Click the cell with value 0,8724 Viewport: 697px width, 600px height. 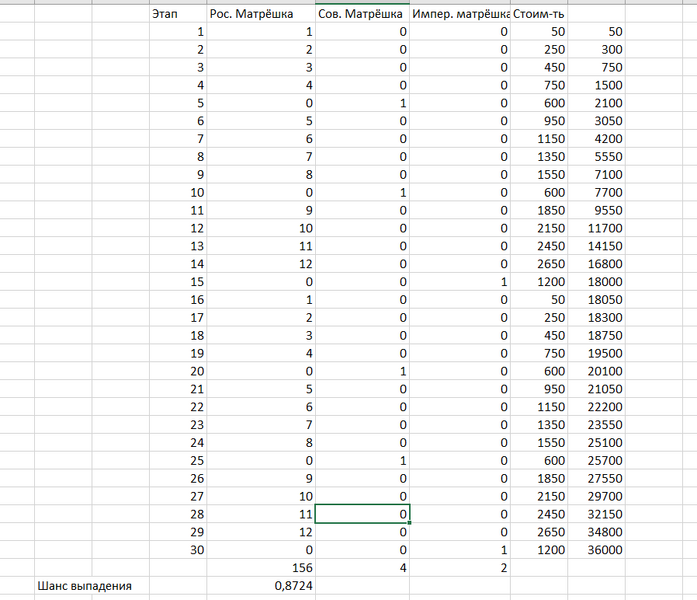point(261,586)
